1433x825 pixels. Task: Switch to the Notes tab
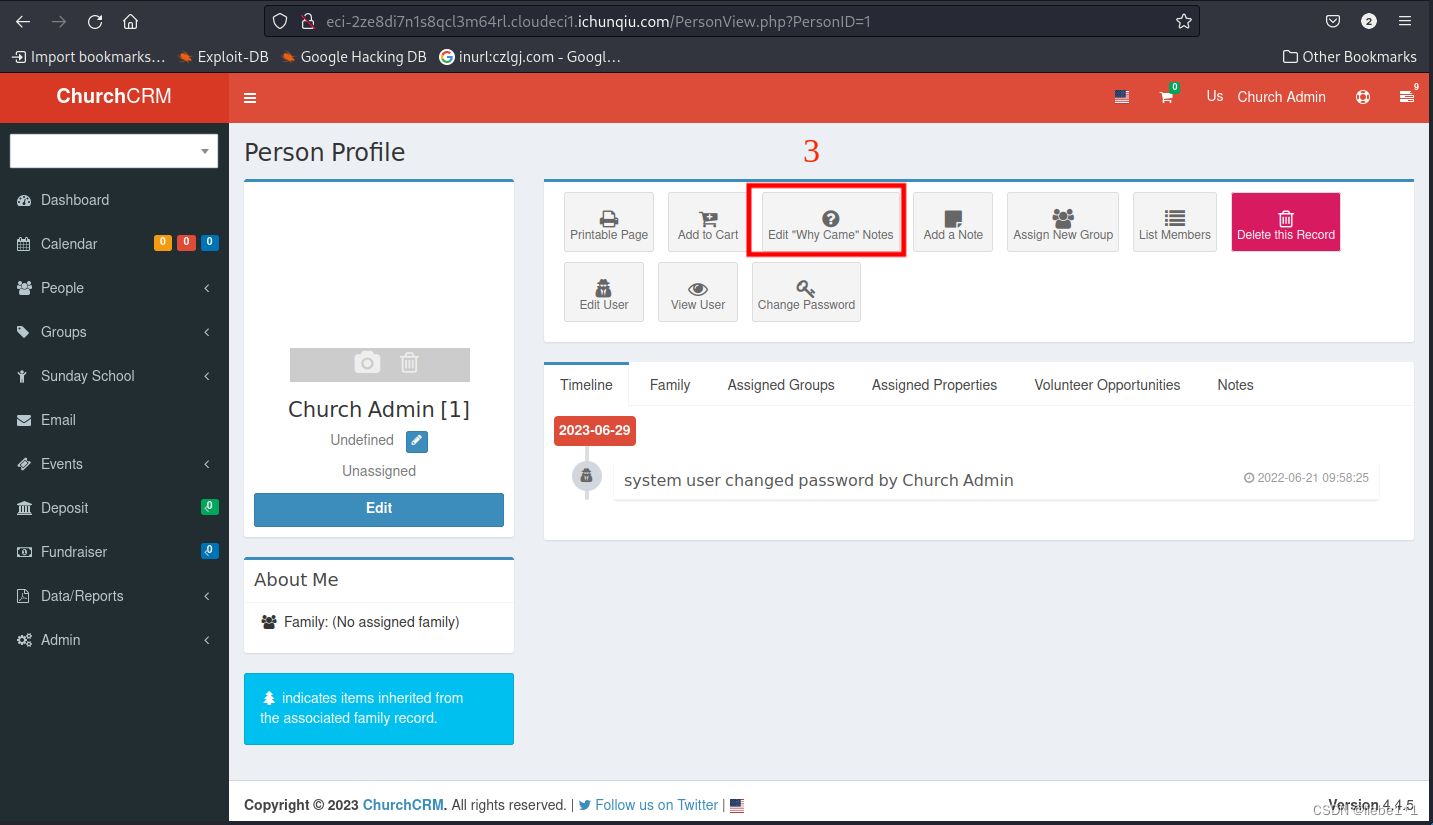click(1235, 385)
